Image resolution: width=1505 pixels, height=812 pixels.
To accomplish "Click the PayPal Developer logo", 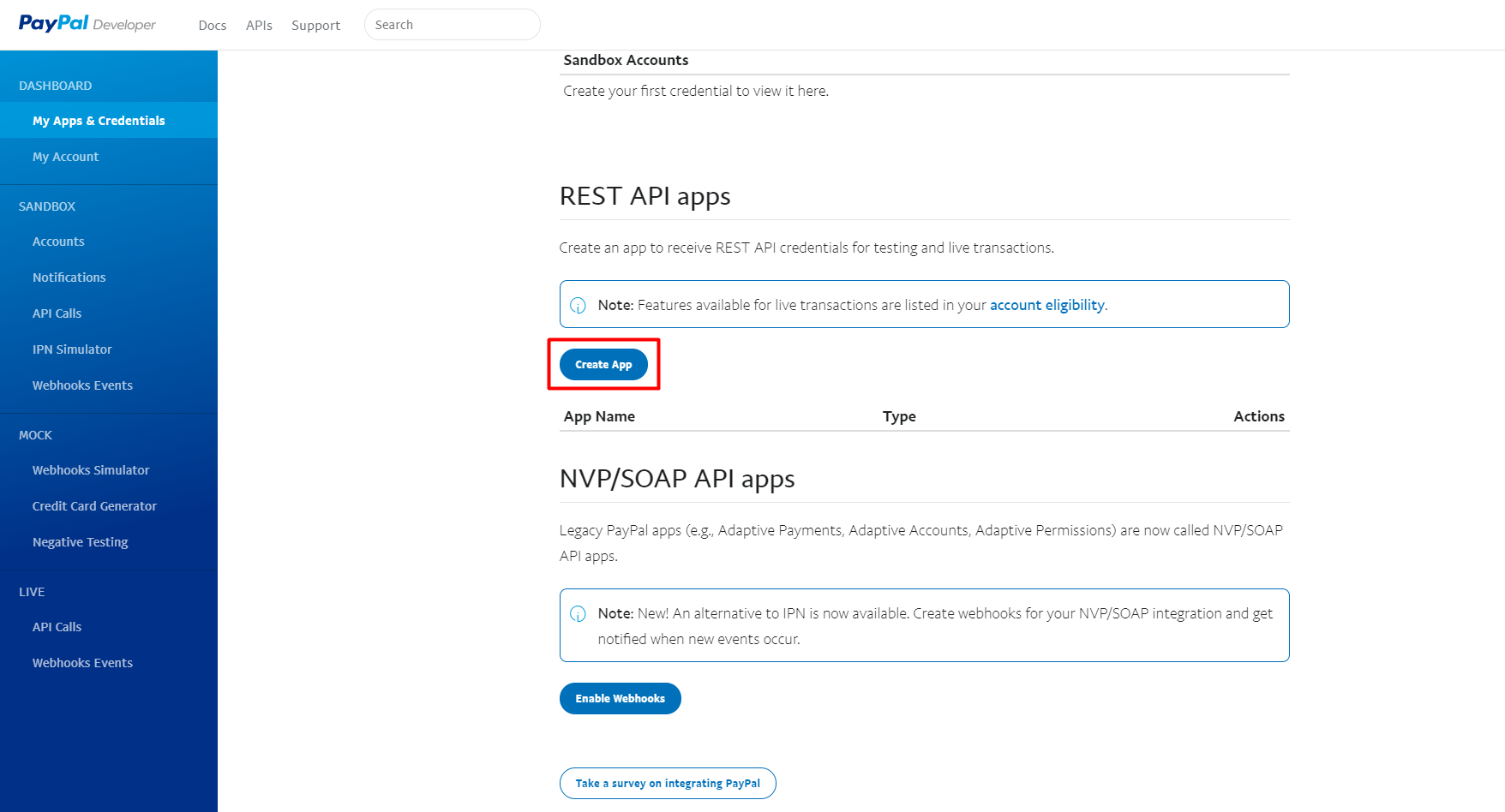I will [x=87, y=24].
